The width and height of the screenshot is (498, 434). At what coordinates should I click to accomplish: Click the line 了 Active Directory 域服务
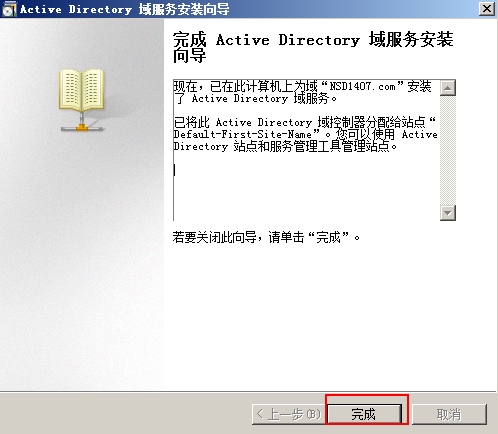click(256, 99)
